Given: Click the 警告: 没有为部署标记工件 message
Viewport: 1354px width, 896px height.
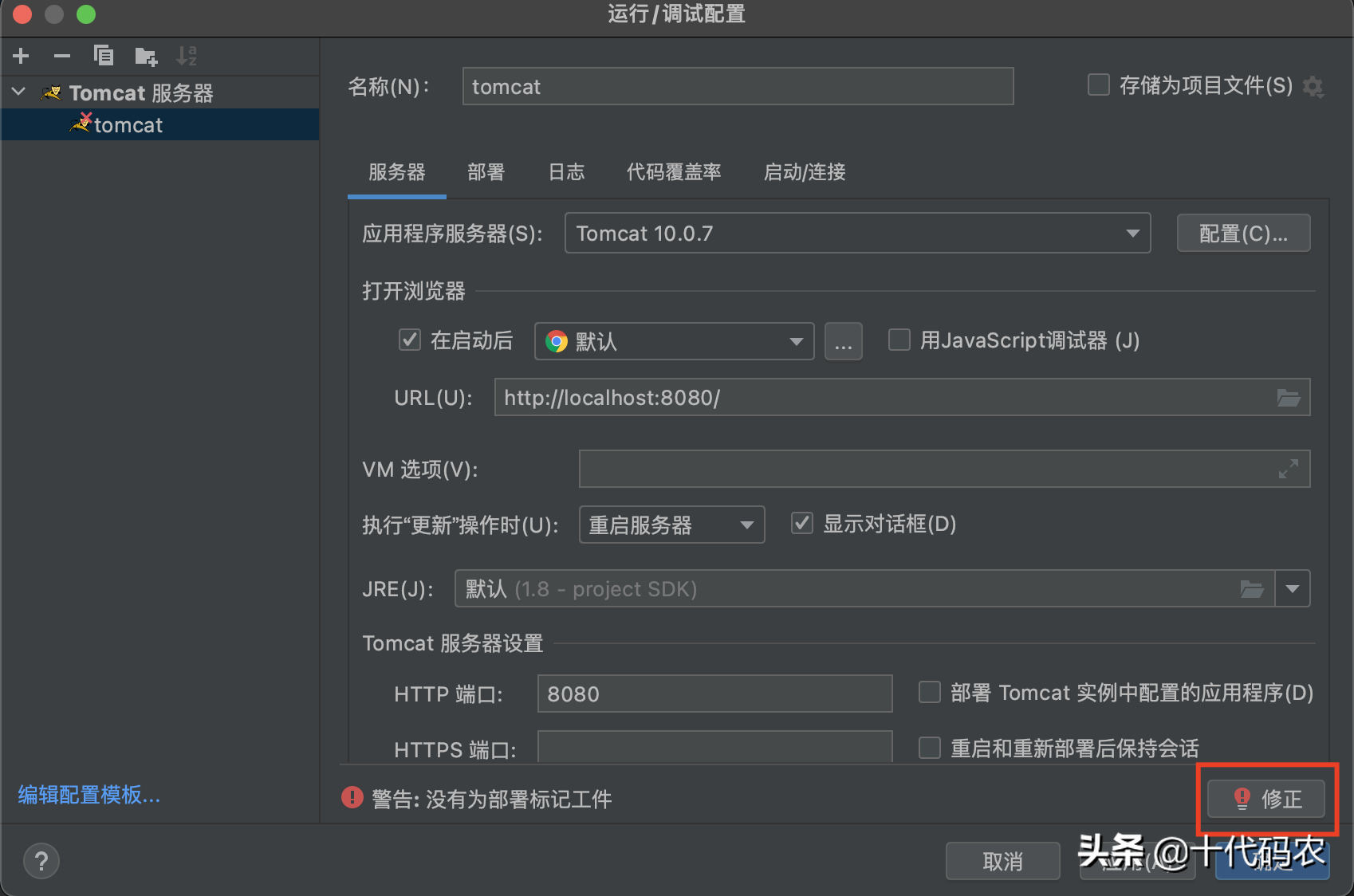Looking at the screenshot, I should click(x=491, y=799).
